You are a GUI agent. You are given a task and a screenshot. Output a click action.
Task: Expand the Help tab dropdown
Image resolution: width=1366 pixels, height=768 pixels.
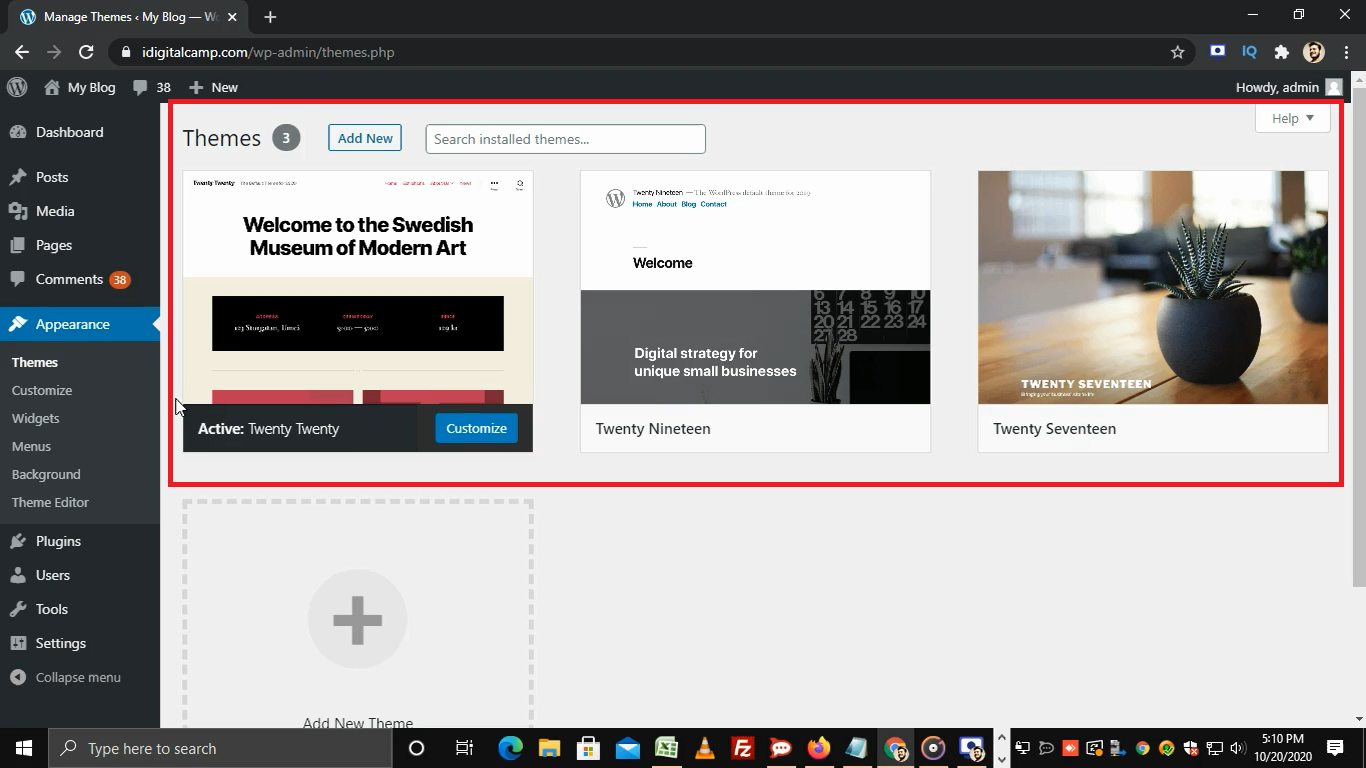[x=1292, y=118]
